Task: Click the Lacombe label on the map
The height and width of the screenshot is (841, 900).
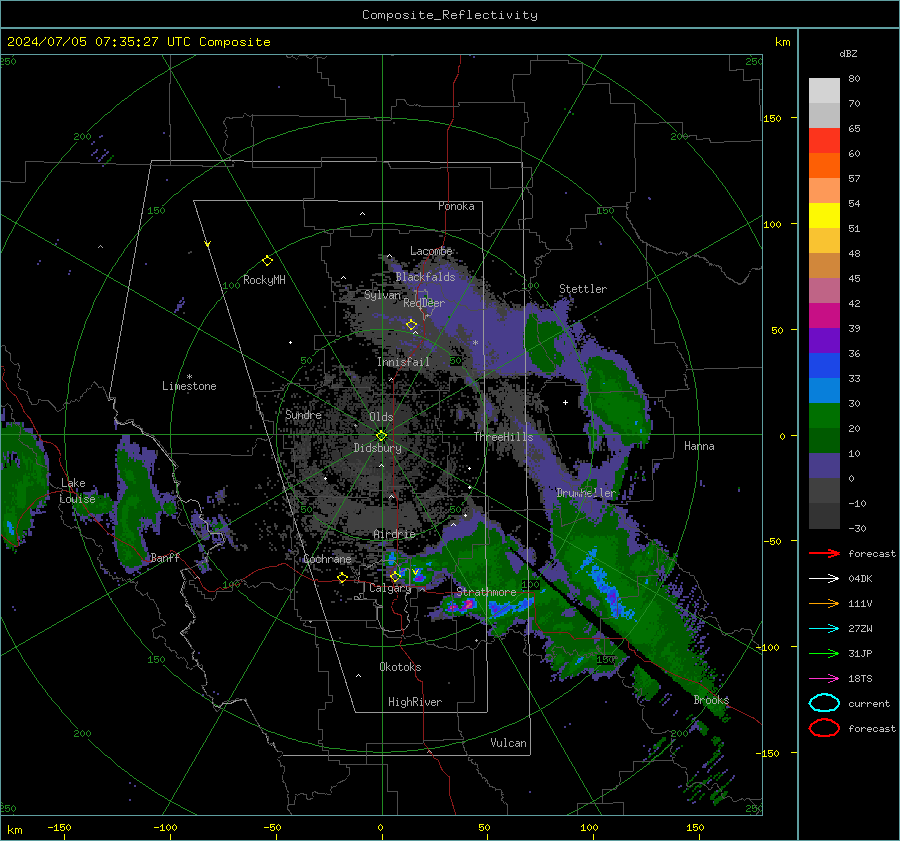Action: 431,251
